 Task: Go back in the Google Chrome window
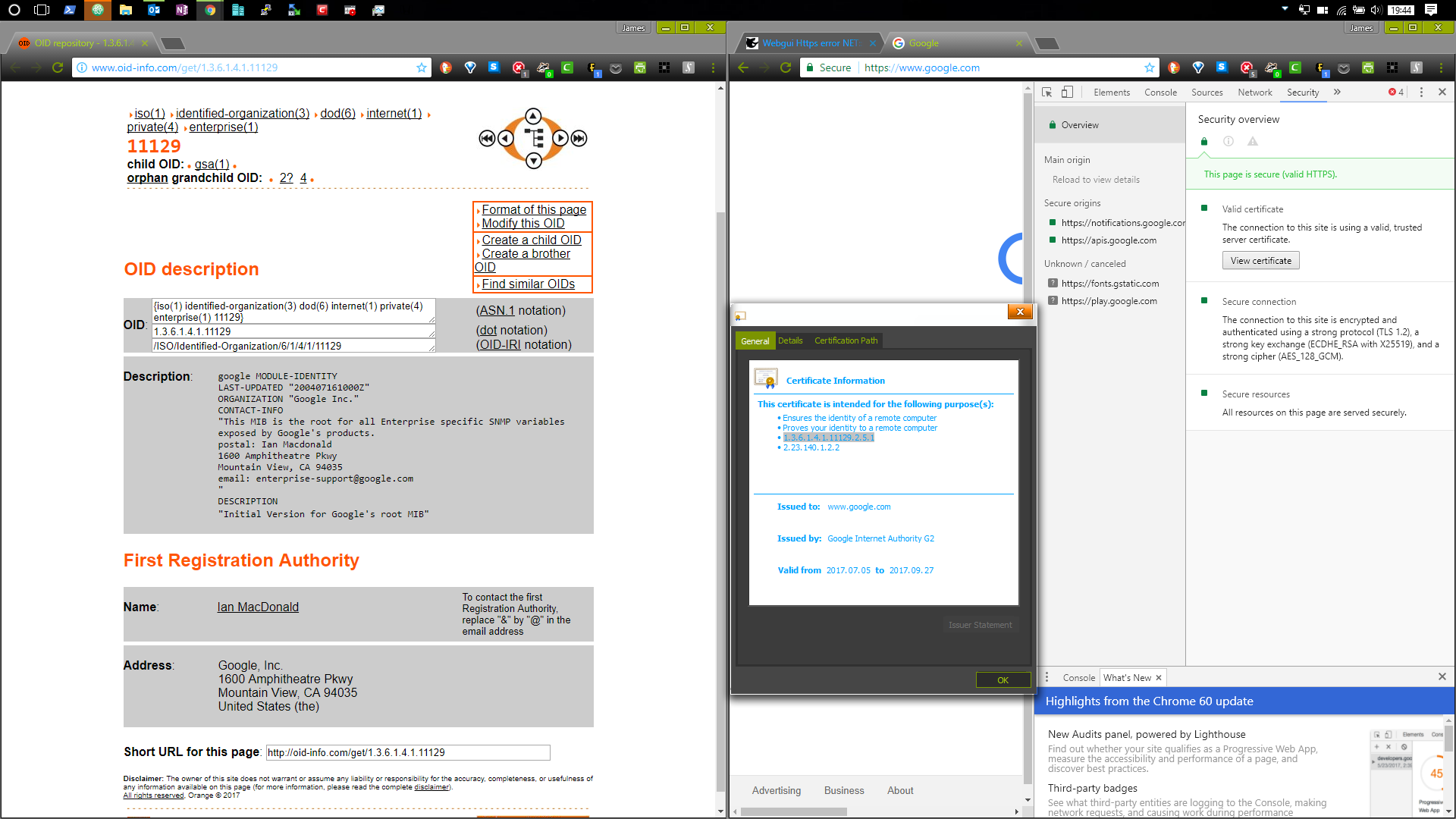pyautogui.click(x=743, y=67)
